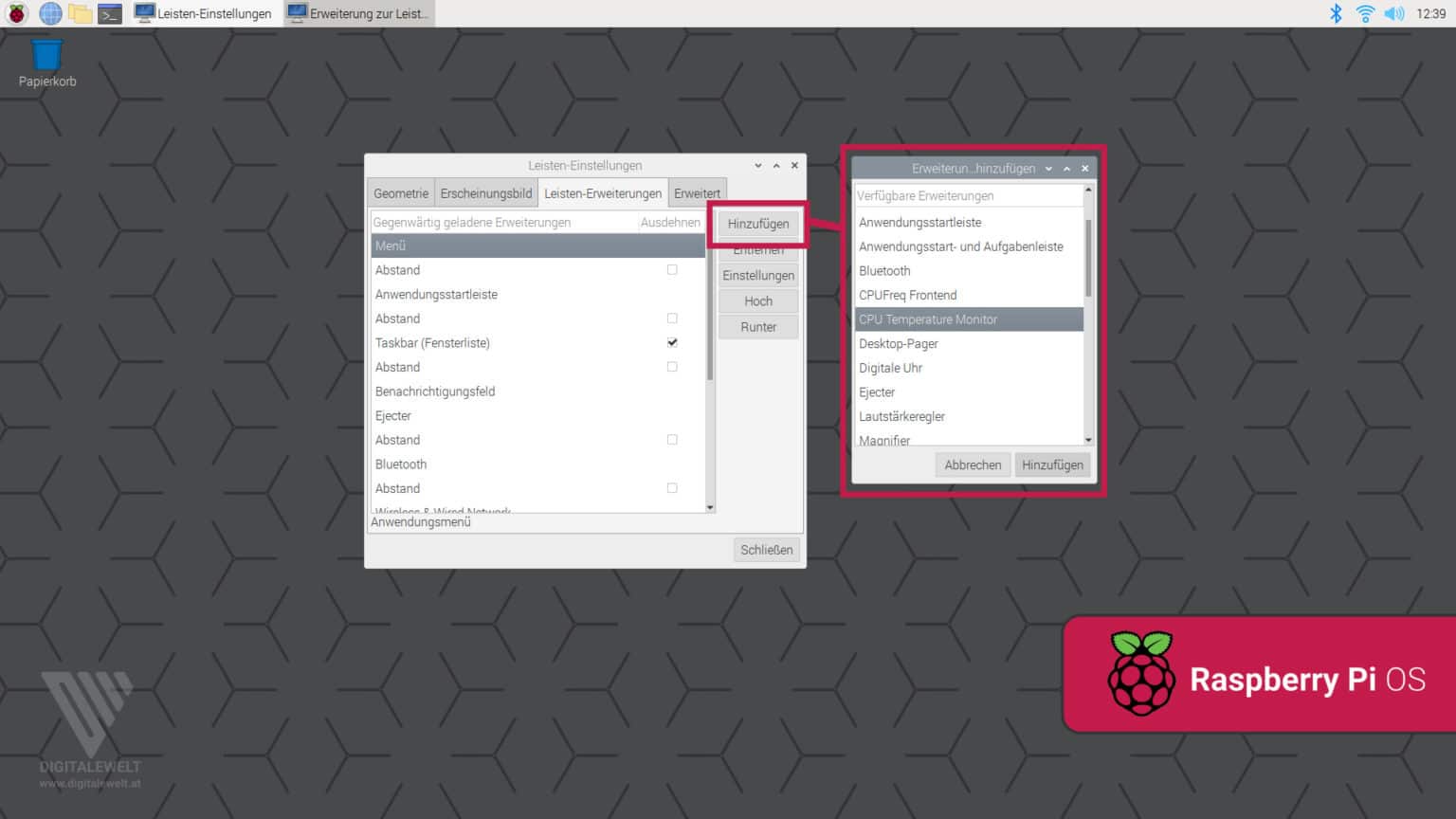
Task: Click the Schließen button
Action: pos(766,550)
